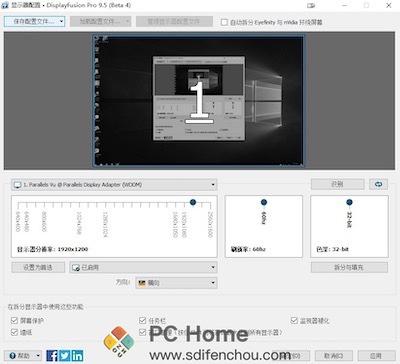Select monitor 1 in the preview area
The image size is (400, 364).
click(x=198, y=100)
